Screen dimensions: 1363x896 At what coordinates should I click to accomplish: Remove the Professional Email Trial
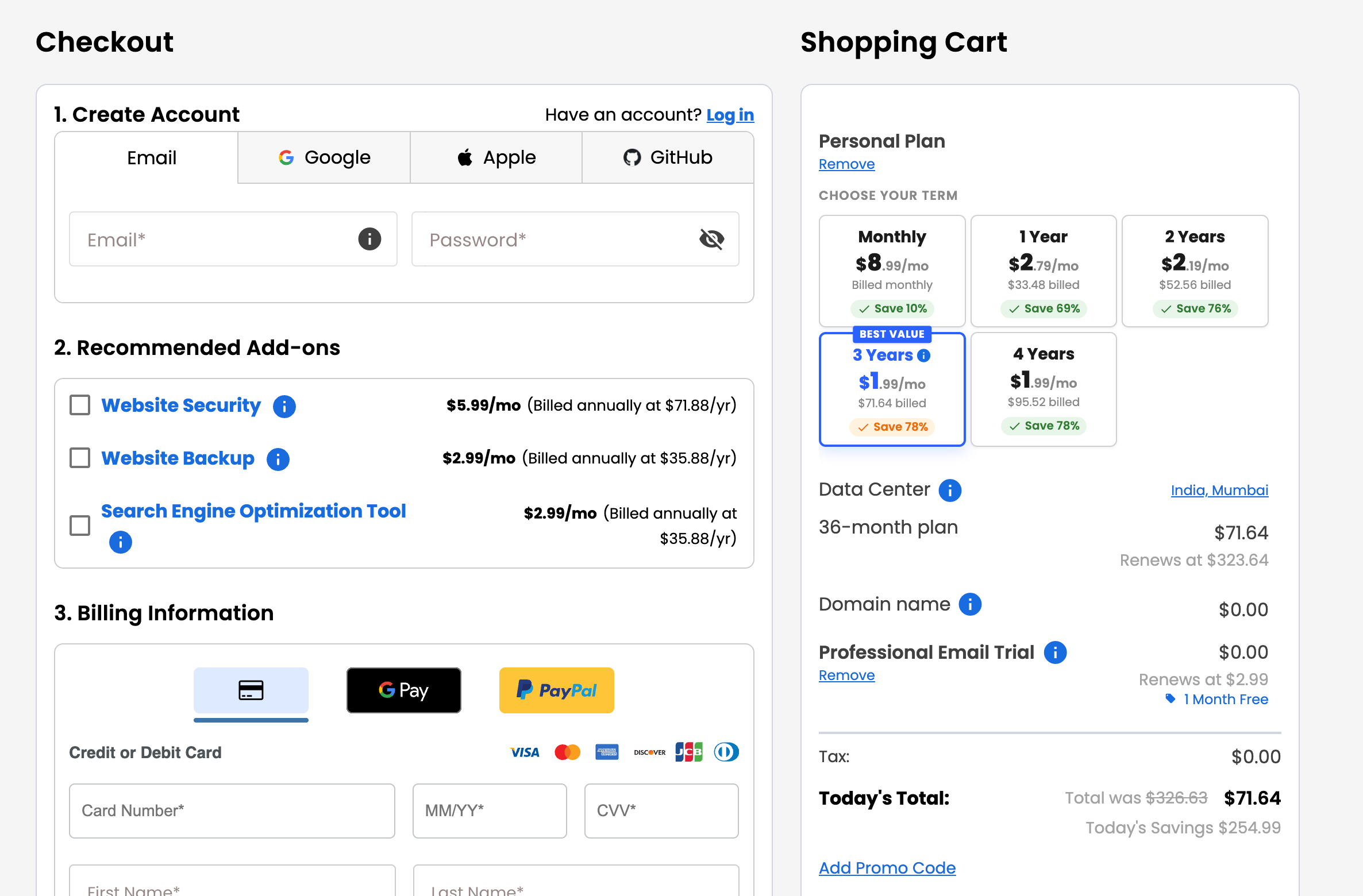846,675
